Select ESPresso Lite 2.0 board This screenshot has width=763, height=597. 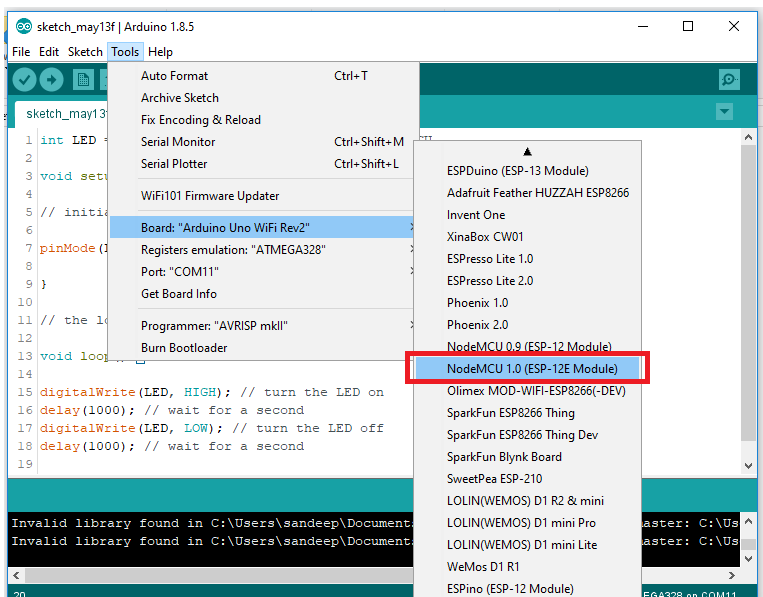coord(527,281)
